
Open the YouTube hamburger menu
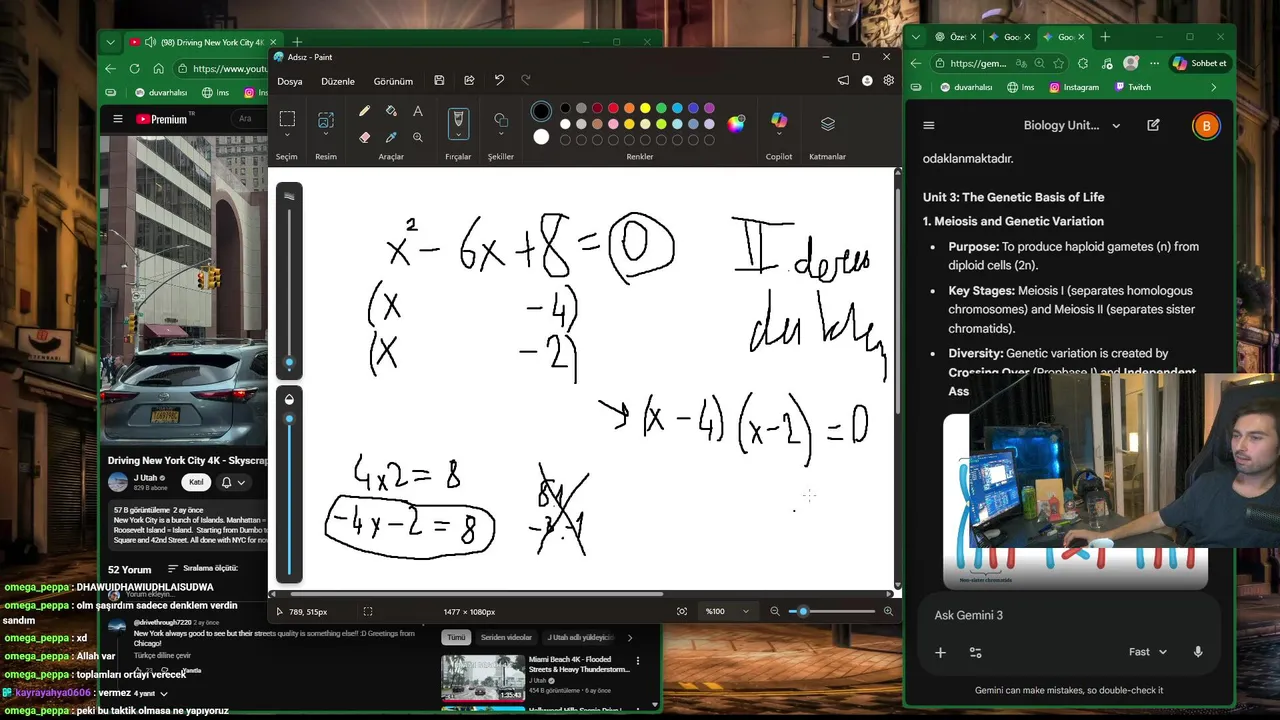pyautogui.click(x=118, y=119)
